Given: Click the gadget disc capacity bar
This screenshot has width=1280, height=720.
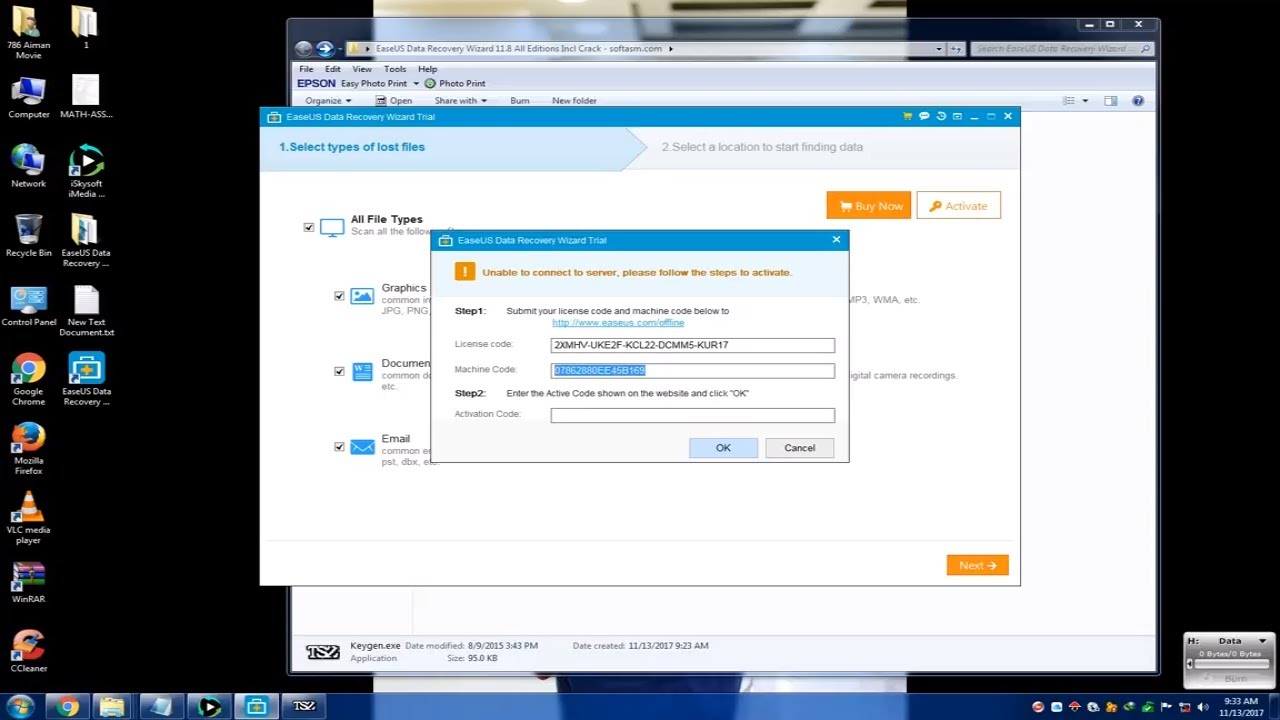Looking at the screenshot, I should tap(1230, 665).
